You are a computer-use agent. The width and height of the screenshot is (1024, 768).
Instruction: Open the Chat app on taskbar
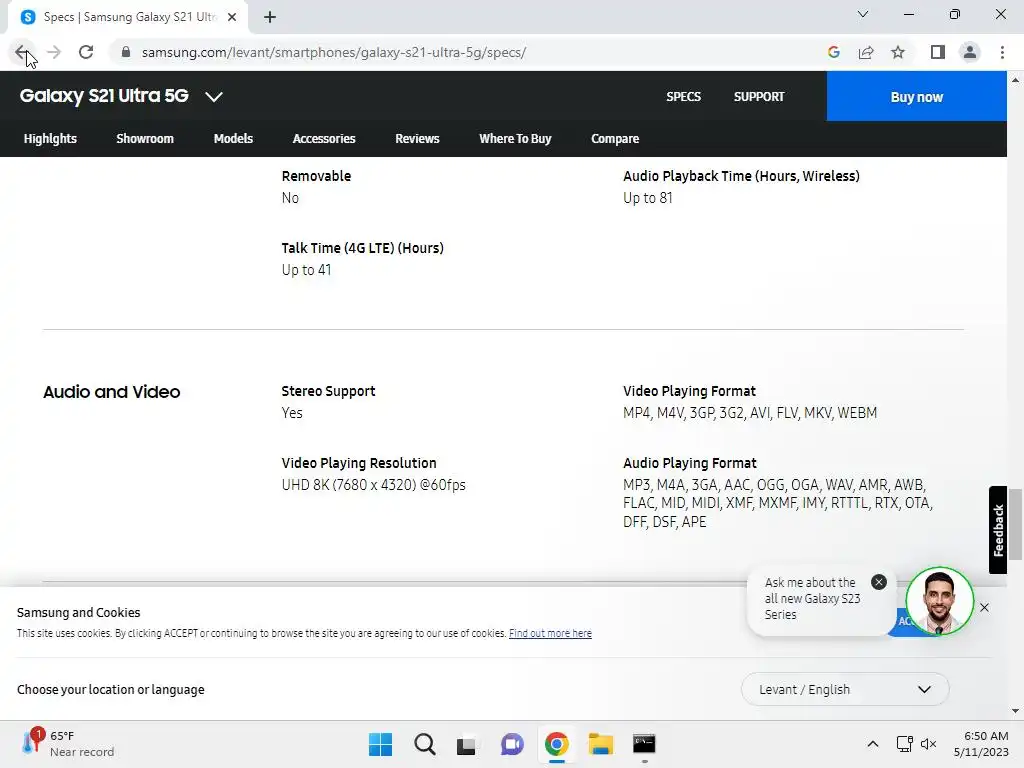click(x=512, y=744)
